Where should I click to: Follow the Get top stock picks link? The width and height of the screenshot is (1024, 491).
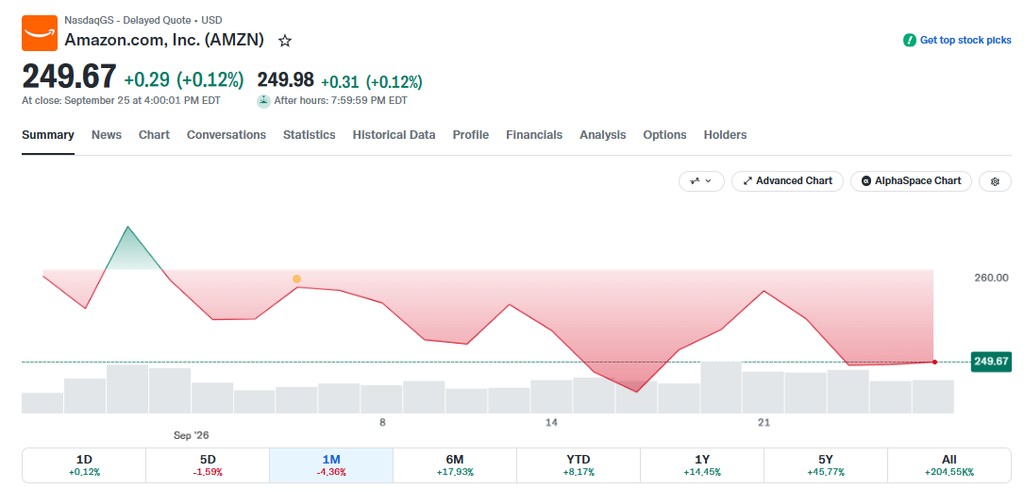click(x=965, y=40)
